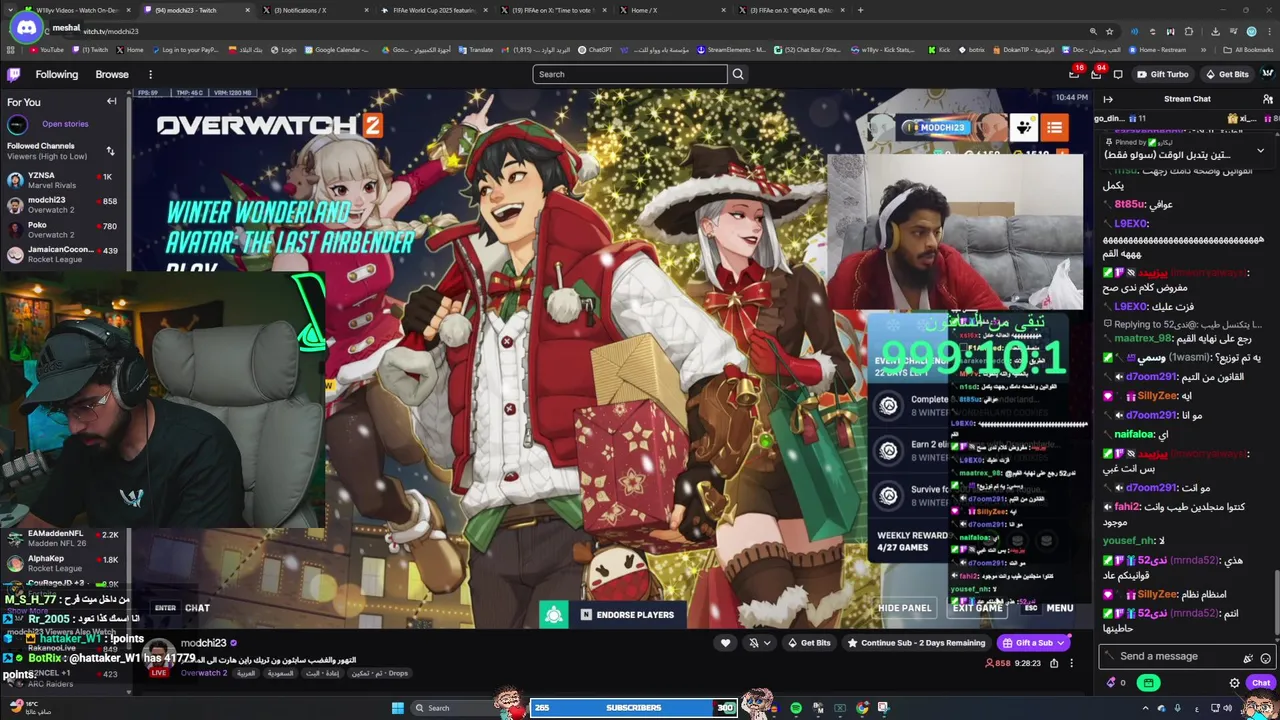Open Google Chrome from the taskbar

point(862,708)
